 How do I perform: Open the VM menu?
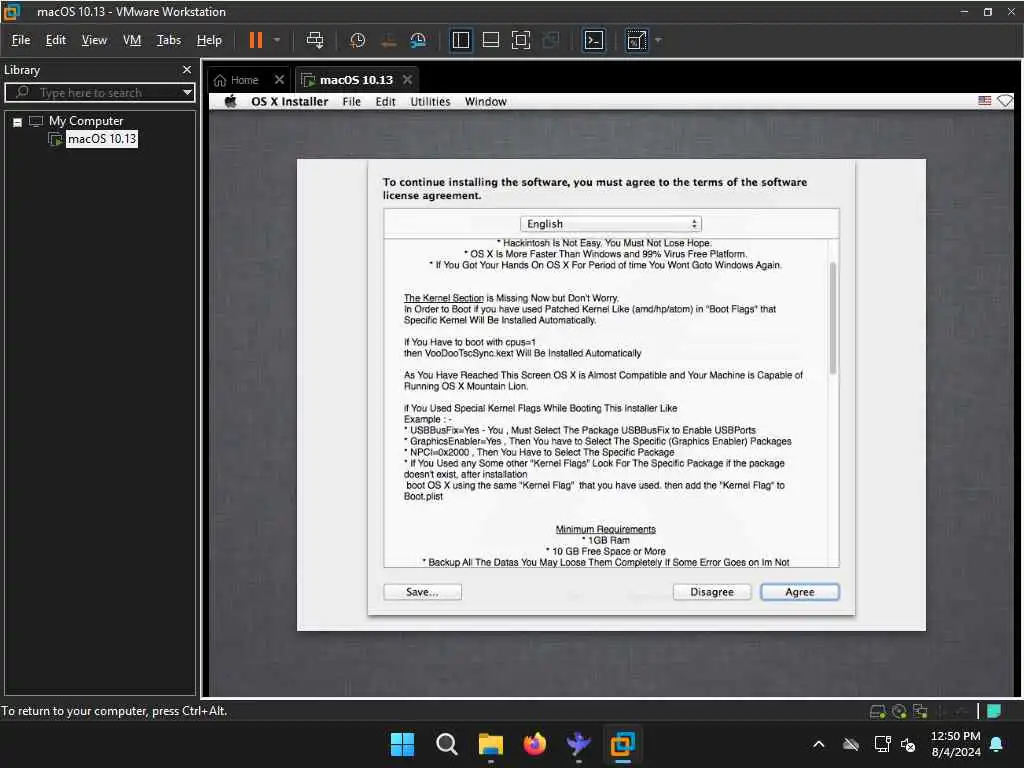(132, 40)
